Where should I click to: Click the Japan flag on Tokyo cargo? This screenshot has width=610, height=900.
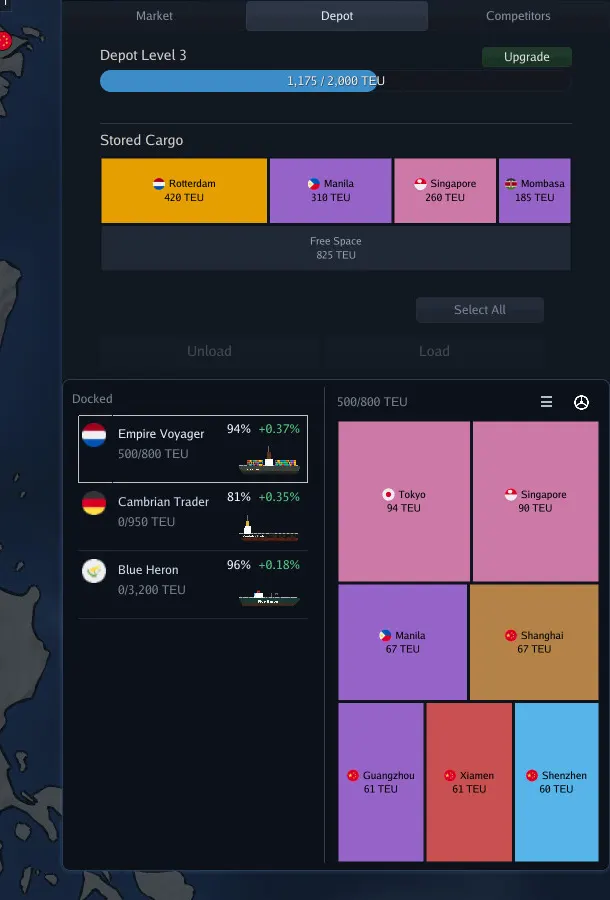click(388, 494)
